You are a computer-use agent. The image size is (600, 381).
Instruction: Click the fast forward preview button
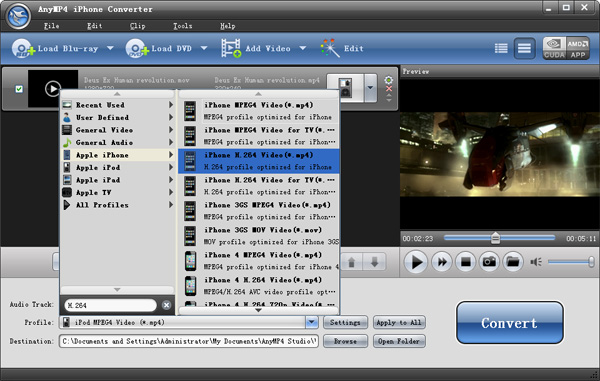tap(442, 262)
